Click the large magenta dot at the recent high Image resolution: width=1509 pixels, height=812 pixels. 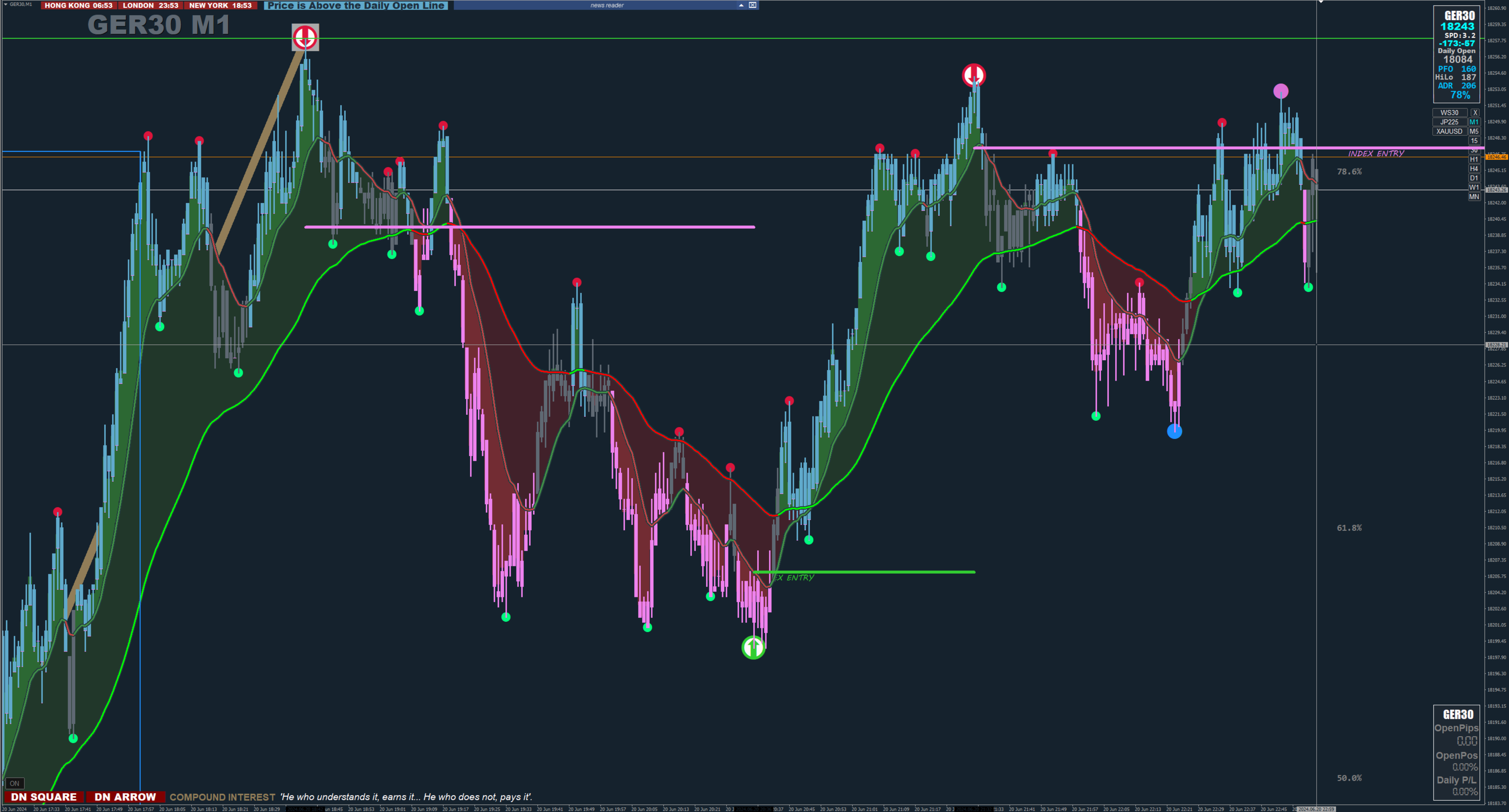click(x=1280, y=91)
